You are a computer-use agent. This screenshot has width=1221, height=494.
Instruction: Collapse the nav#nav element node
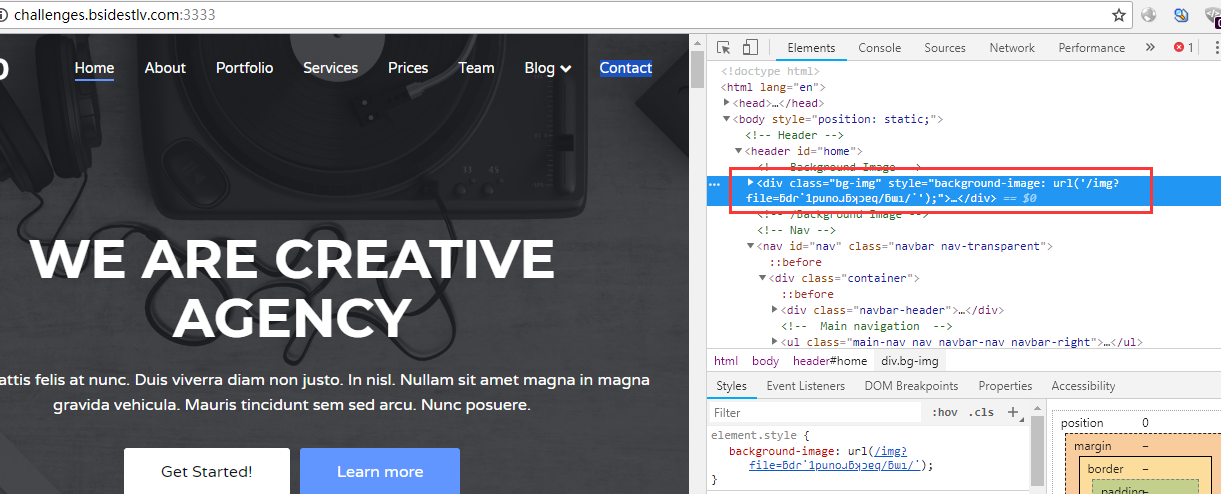(x=751, y=245)
